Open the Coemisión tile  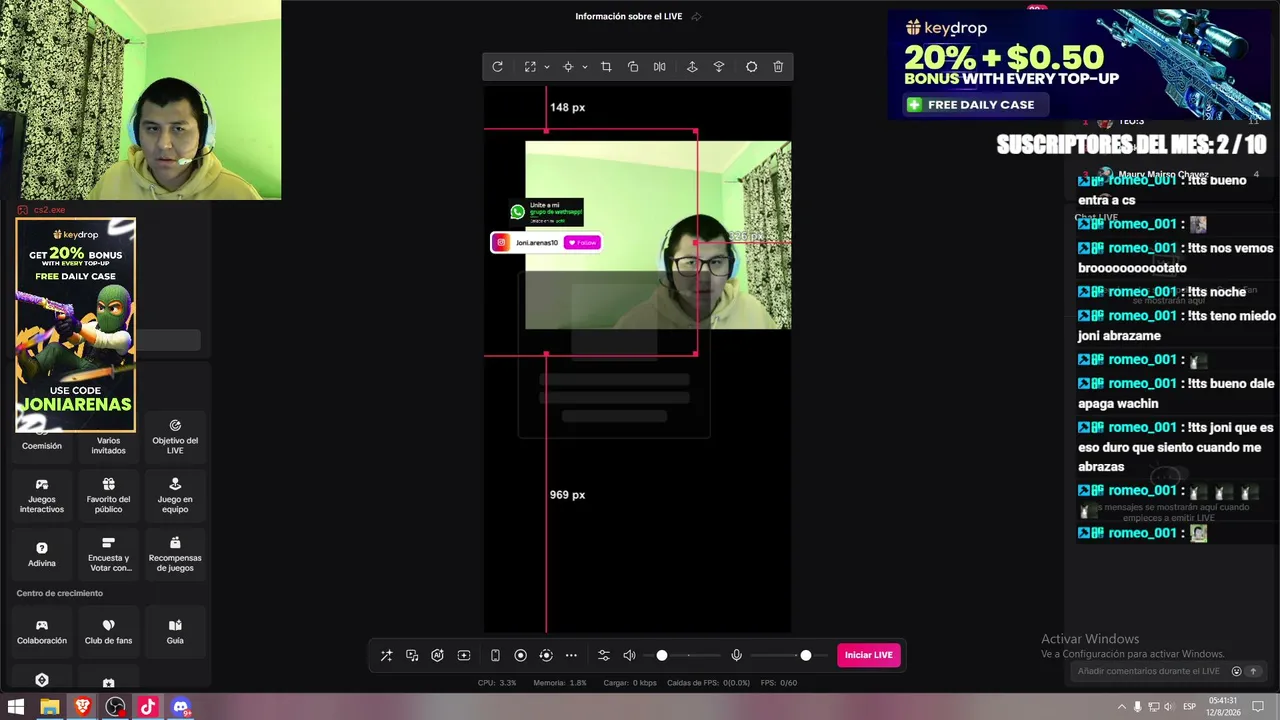pos(42,437)
